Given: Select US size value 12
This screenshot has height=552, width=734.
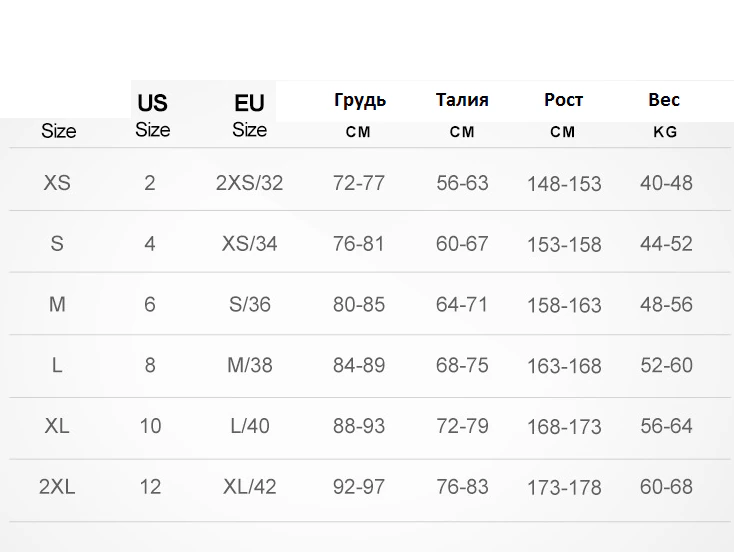Looking at the screenshot, I should (x=150, y=486).
